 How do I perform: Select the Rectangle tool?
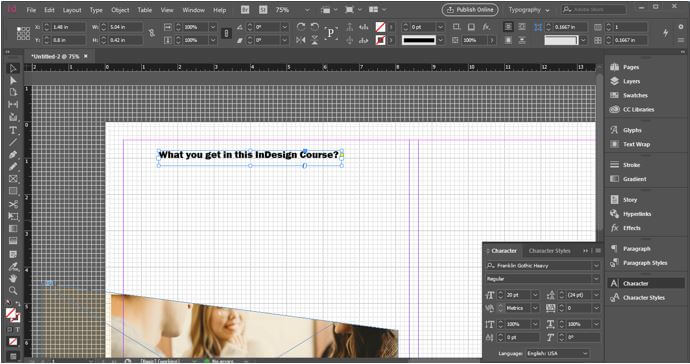(13, 191)
